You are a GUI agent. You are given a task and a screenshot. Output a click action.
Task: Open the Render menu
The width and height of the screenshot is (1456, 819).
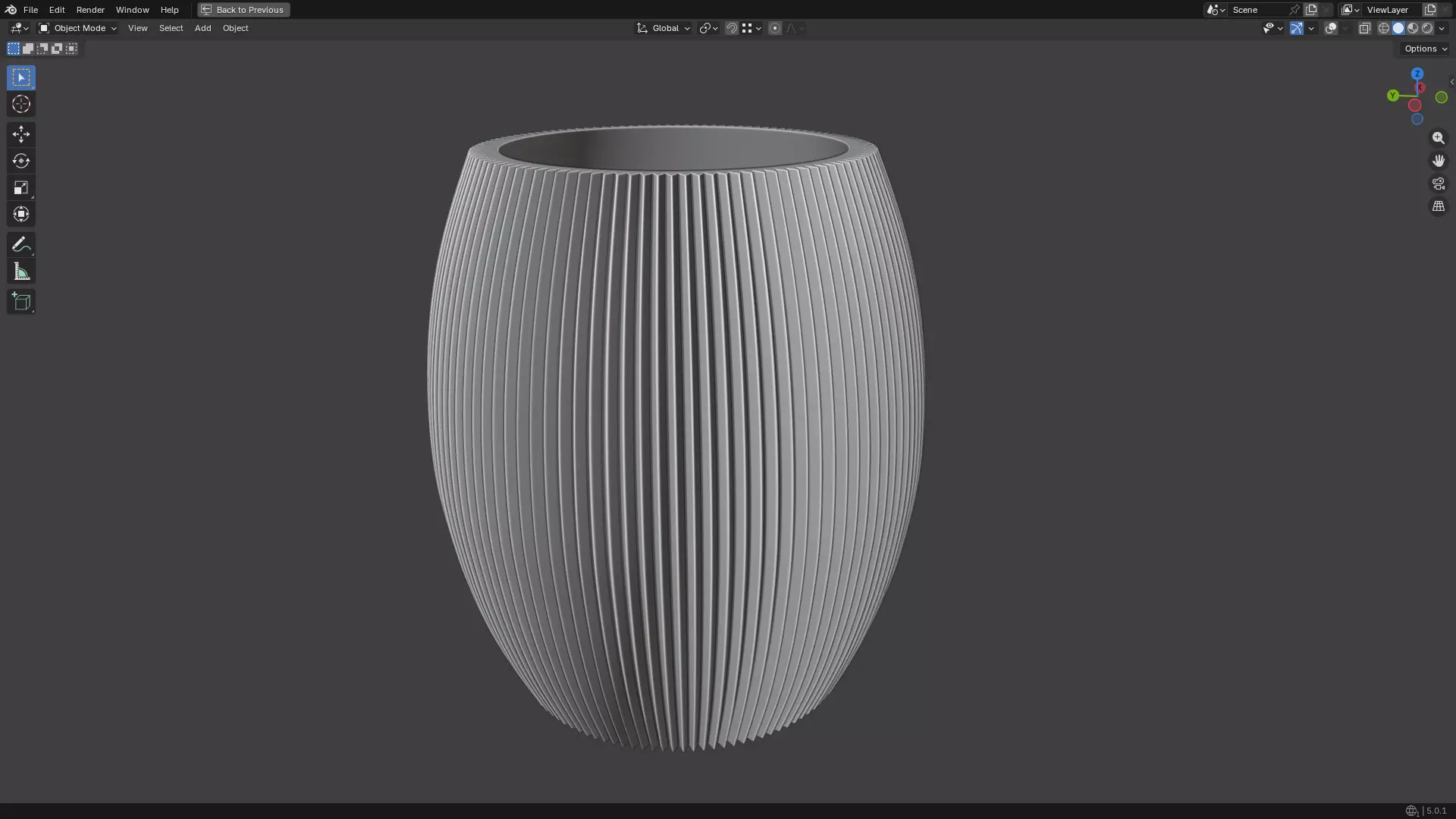point(90,10)
